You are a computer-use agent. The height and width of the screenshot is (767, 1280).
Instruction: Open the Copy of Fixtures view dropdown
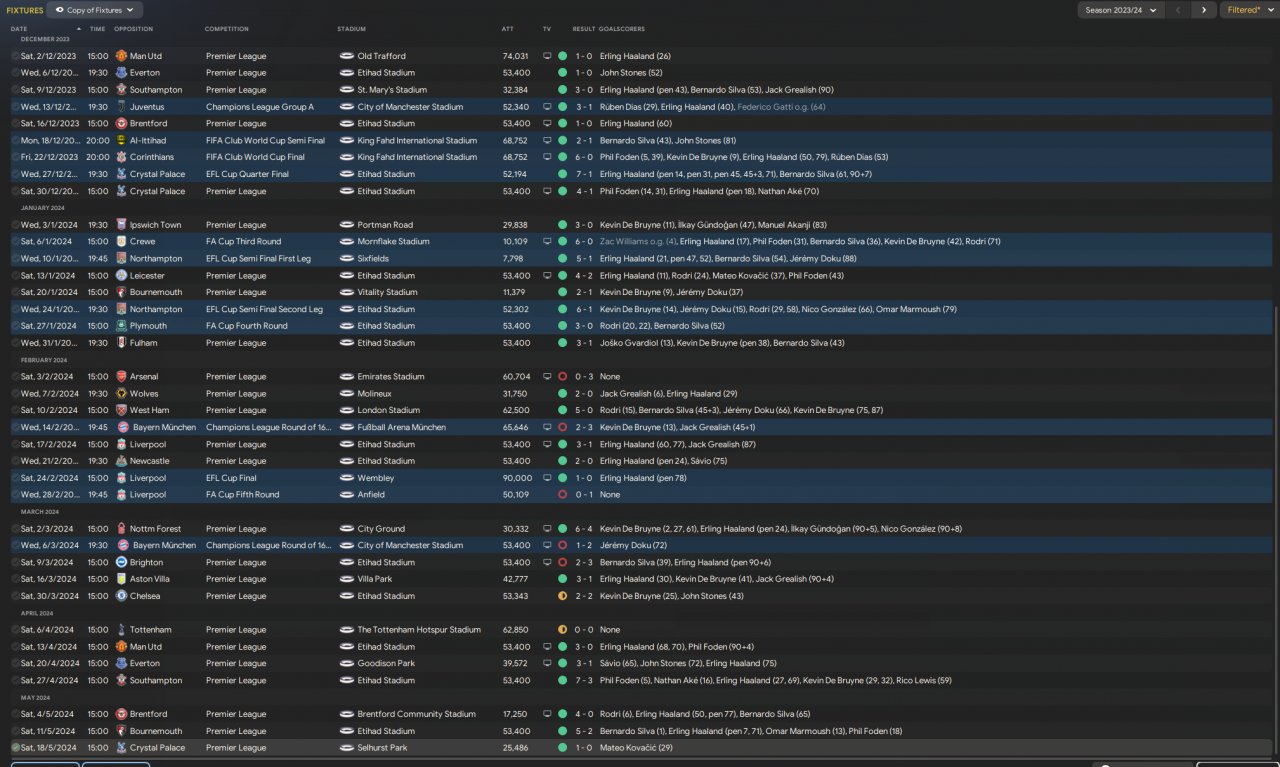pos(95,10)
